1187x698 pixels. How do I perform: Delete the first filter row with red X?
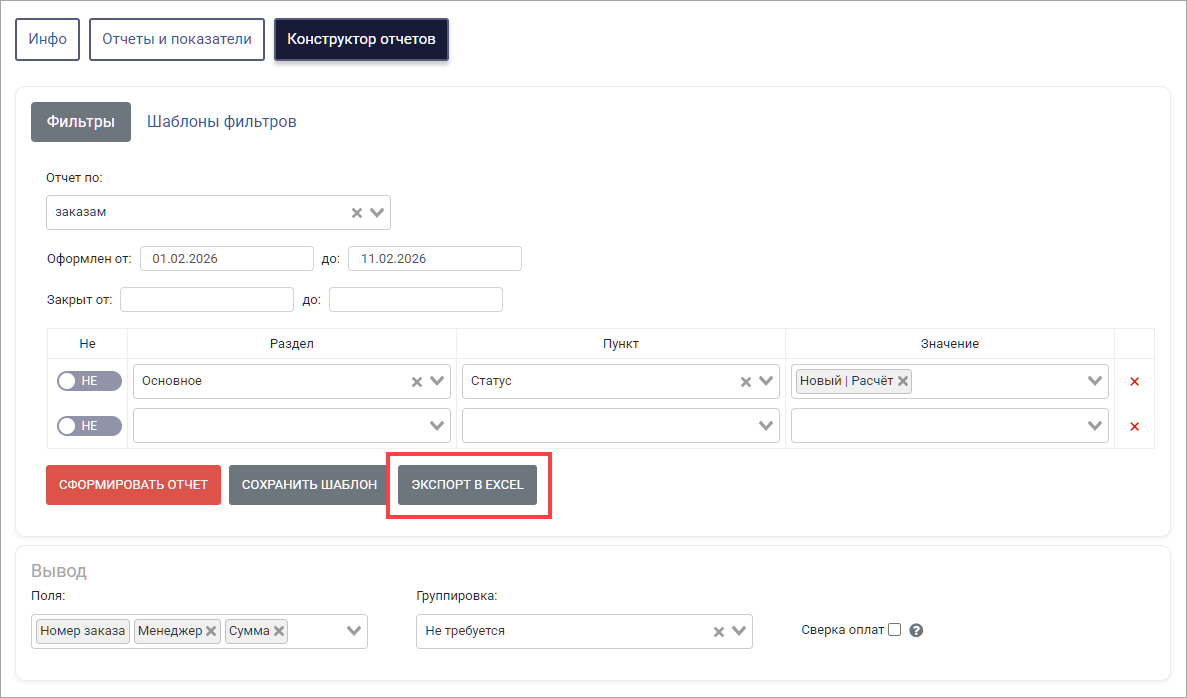click(1134, 381)
